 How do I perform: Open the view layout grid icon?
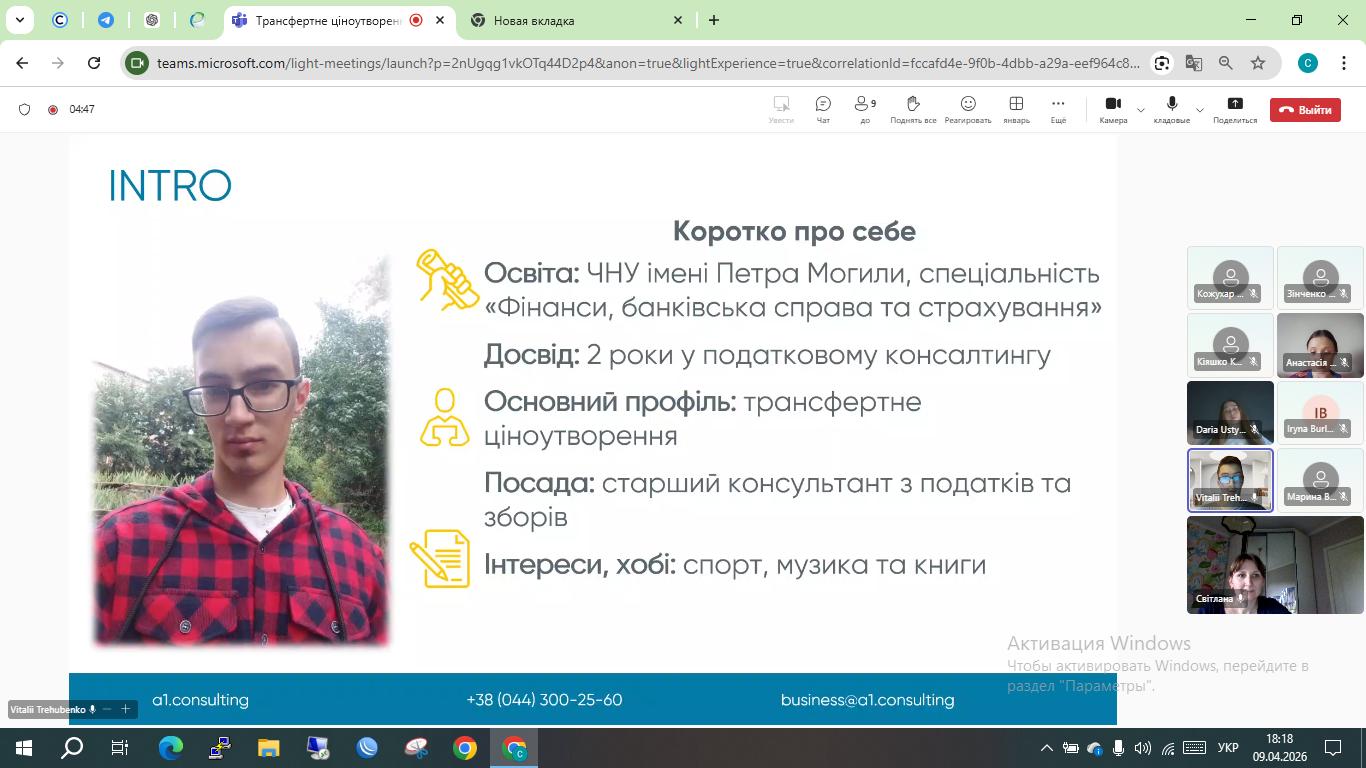click(1016, 109)
